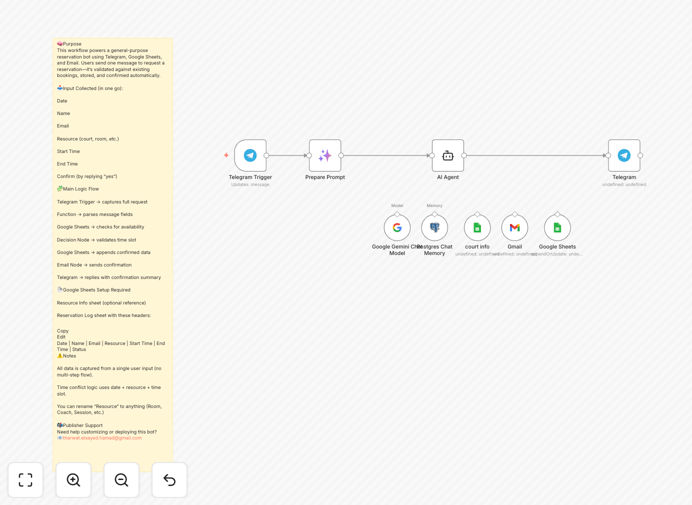
Task: Click the 'Prepare Prompt' node label
Action: coord(325,177)
